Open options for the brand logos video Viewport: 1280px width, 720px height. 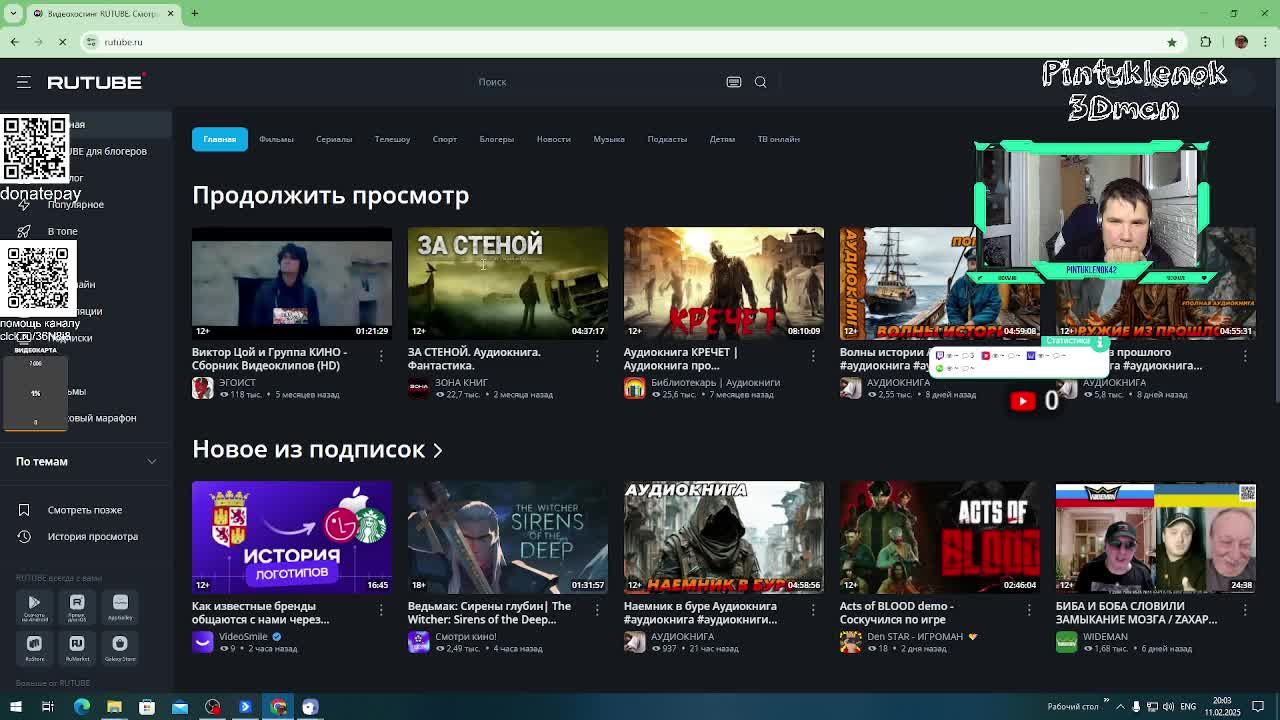381,610
